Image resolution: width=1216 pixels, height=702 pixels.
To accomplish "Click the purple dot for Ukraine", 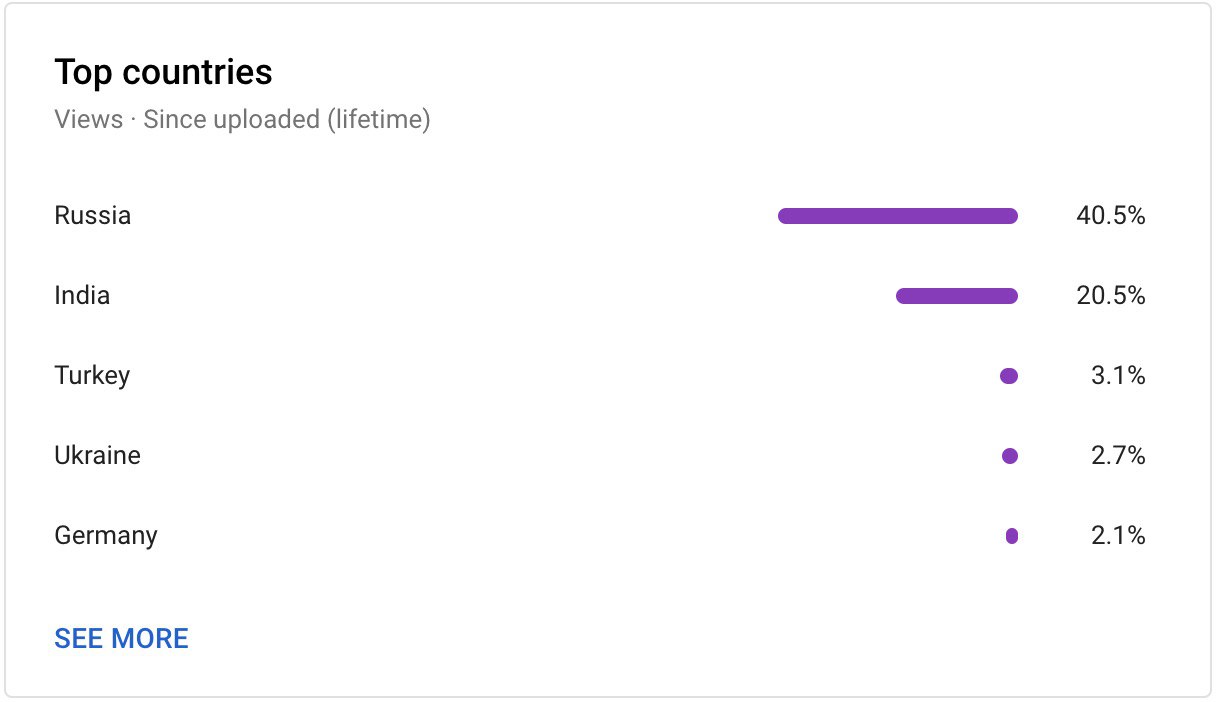I will [x=1010, y=456].
